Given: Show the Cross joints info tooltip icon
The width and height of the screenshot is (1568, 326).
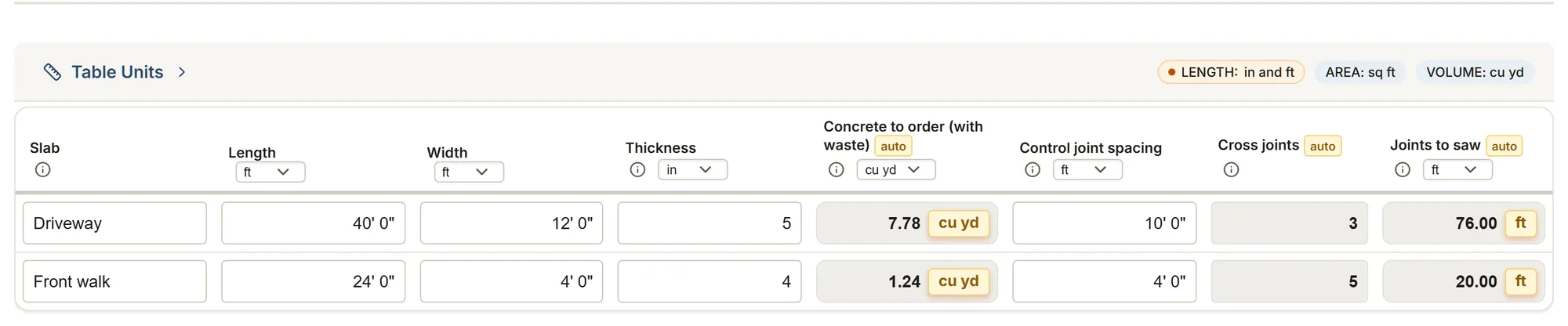Looking at the screenshot, I should click(x=1232, y=170).
